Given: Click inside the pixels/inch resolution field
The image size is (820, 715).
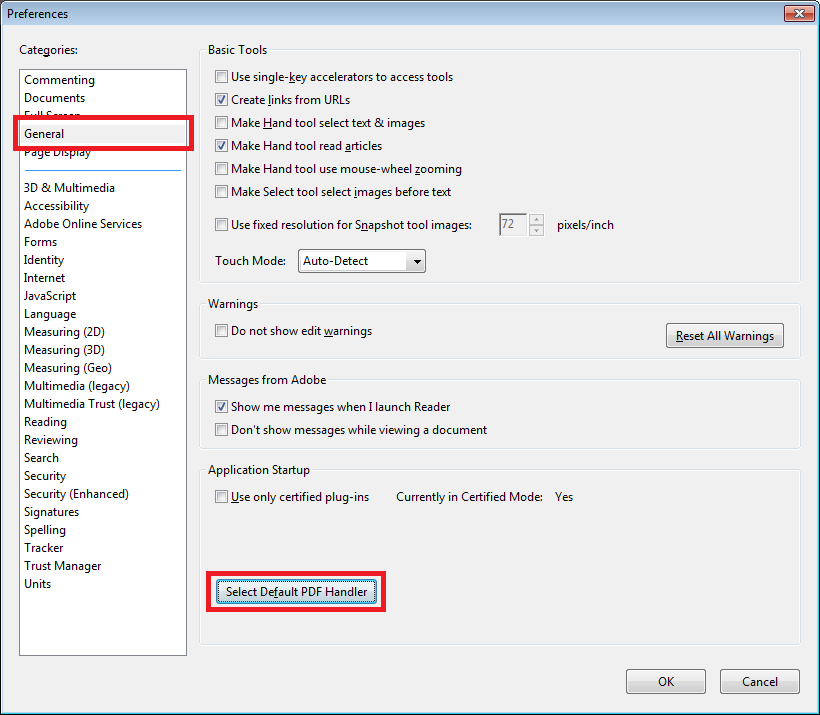Looking at the screenshot, I should click(x=511, y=224).
